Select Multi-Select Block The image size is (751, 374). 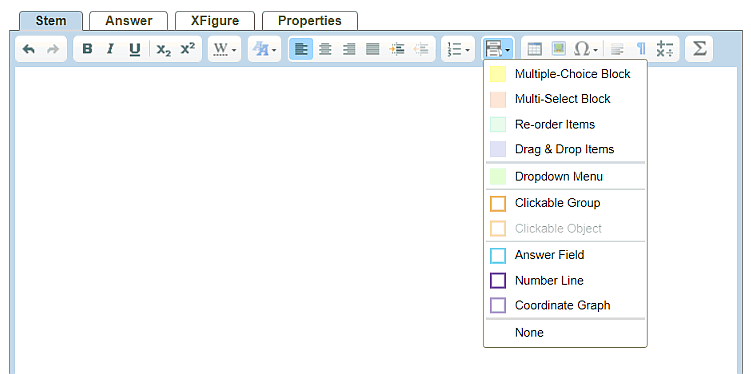[565, 99]
